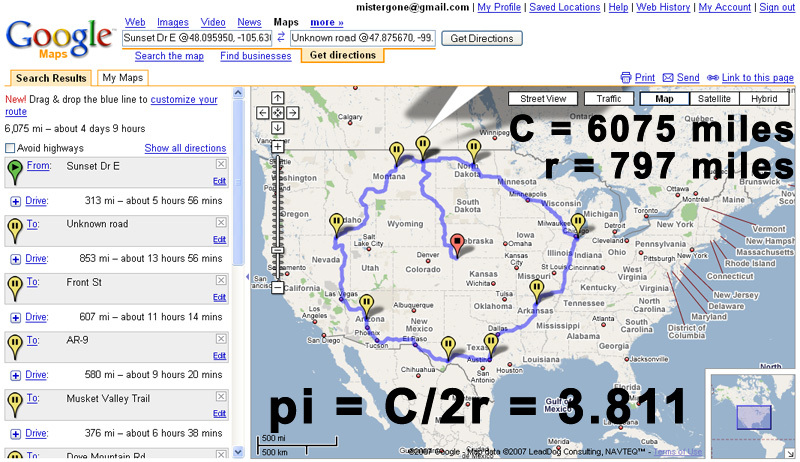Click the swap start and end addresses icon

[281, 38]
